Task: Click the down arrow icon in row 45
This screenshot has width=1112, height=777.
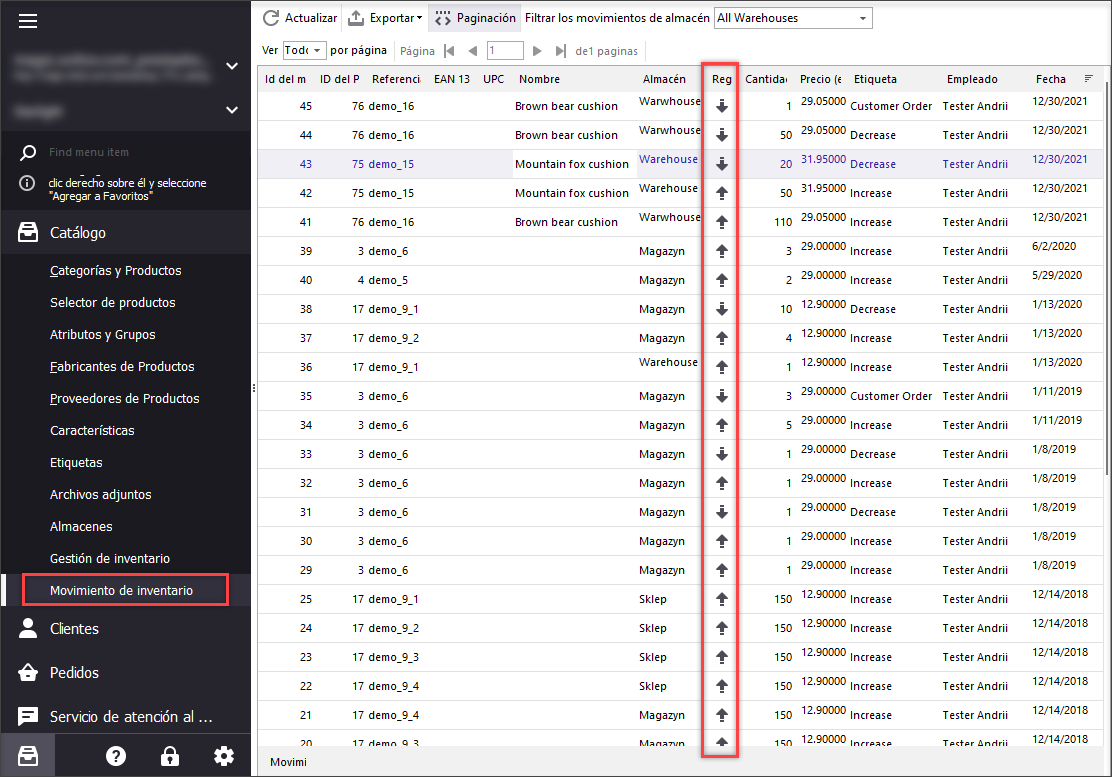Action: coord(721,106)
